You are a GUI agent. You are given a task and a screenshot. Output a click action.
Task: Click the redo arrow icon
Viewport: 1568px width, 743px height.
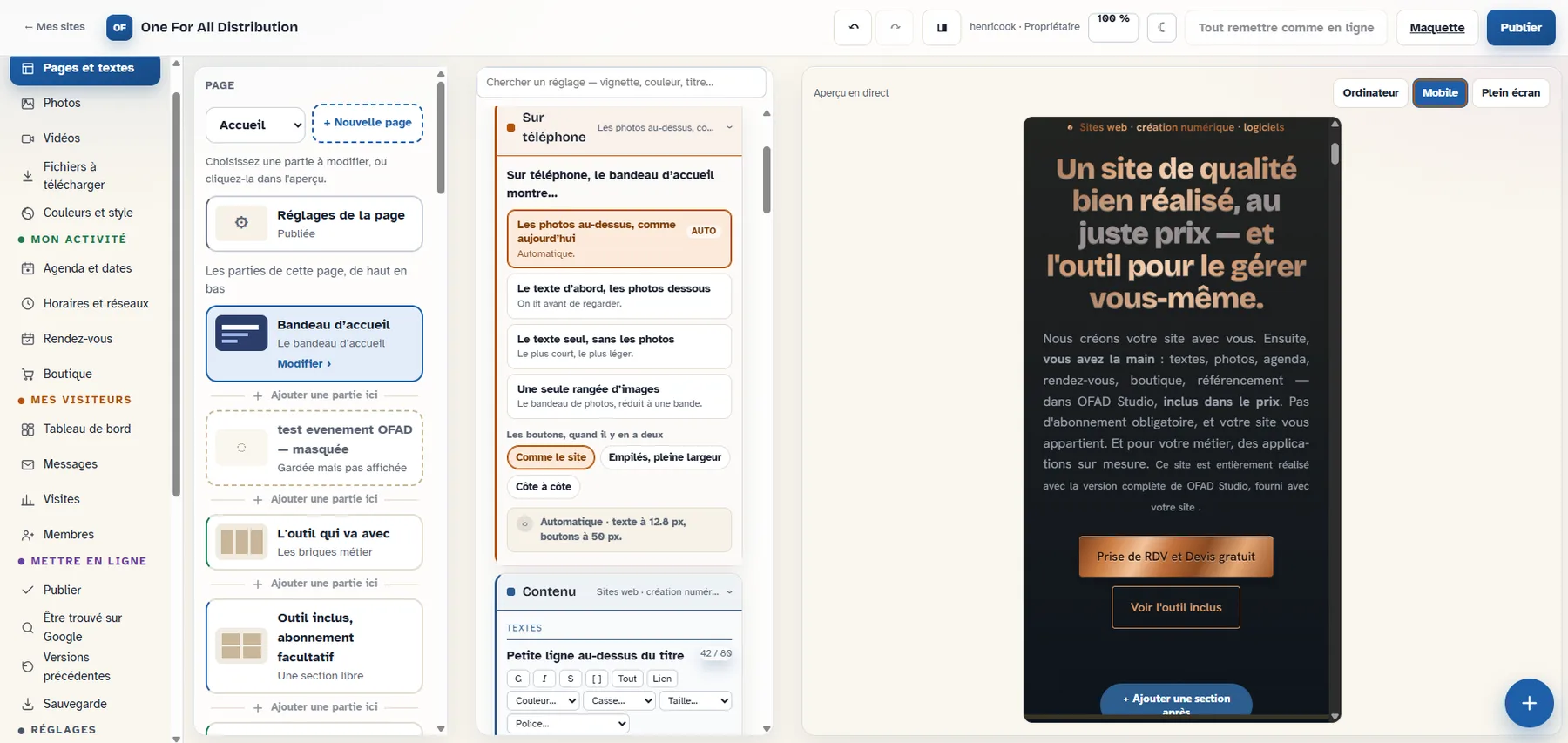point(895,27)
